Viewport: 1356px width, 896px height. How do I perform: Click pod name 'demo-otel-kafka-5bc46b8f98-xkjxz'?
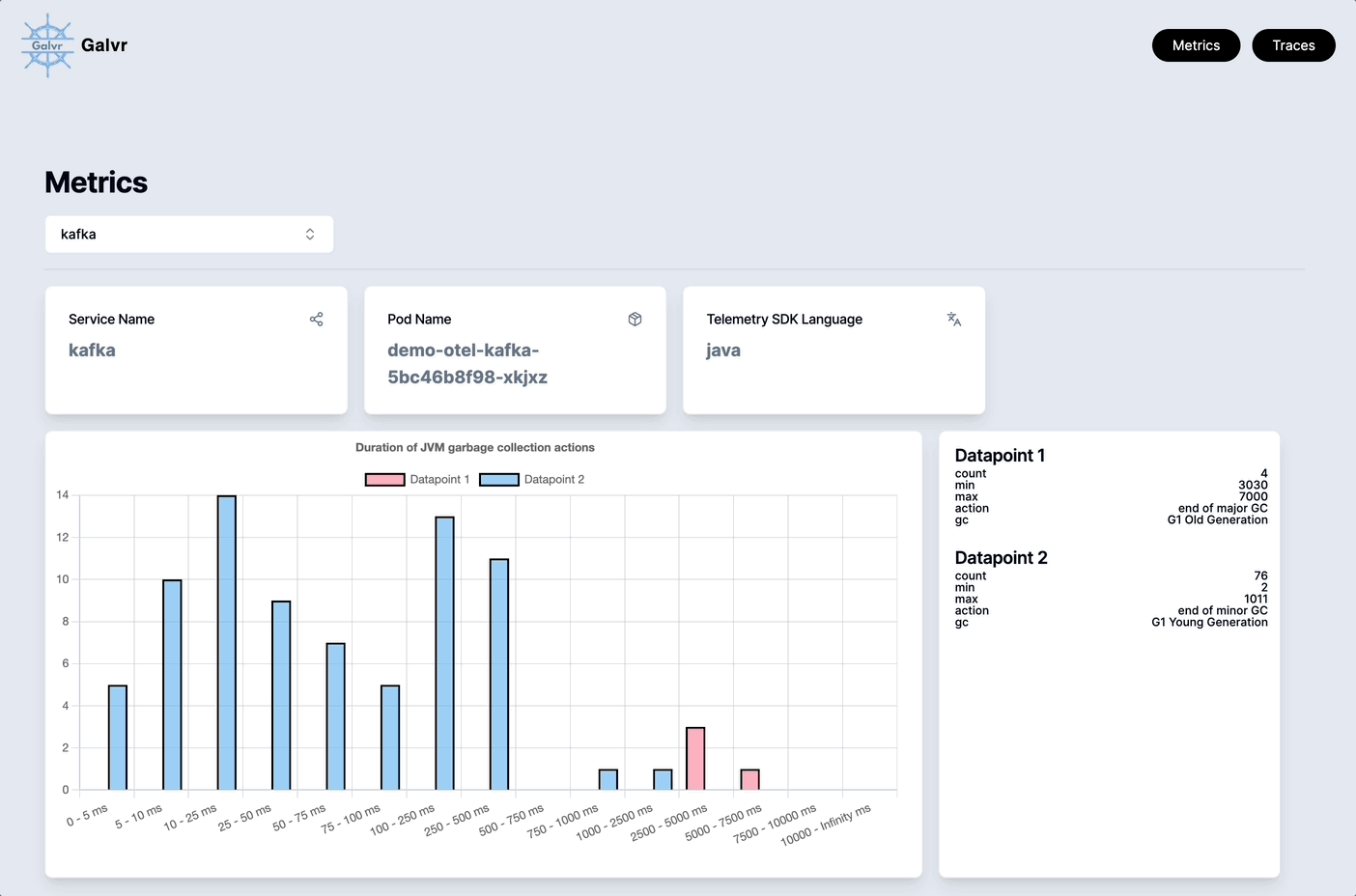point(467,364)
